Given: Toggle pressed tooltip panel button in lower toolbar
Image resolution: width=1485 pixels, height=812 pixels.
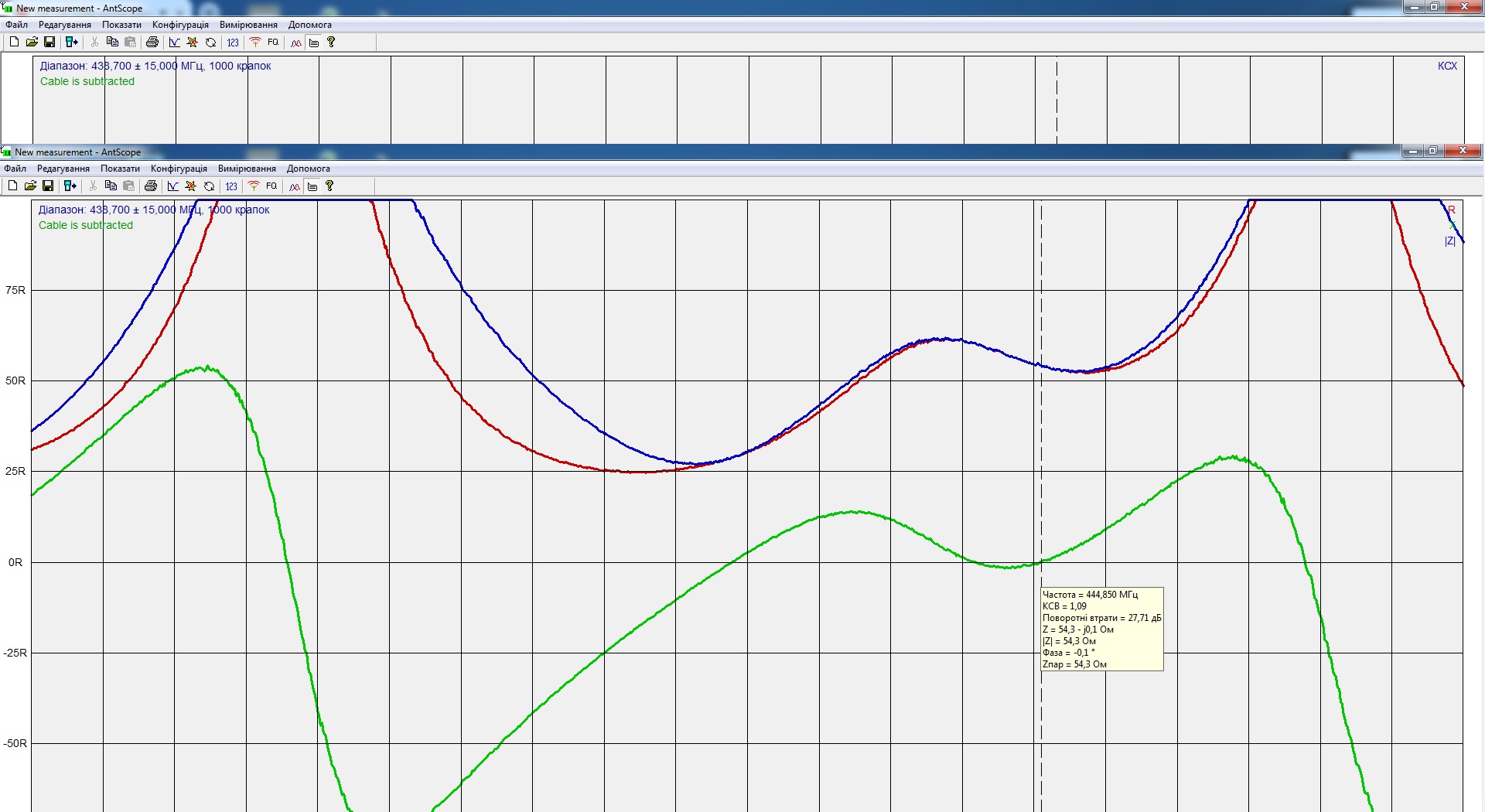Looking at the screenshot, I should pyautogui.click(x=312, y=186).
